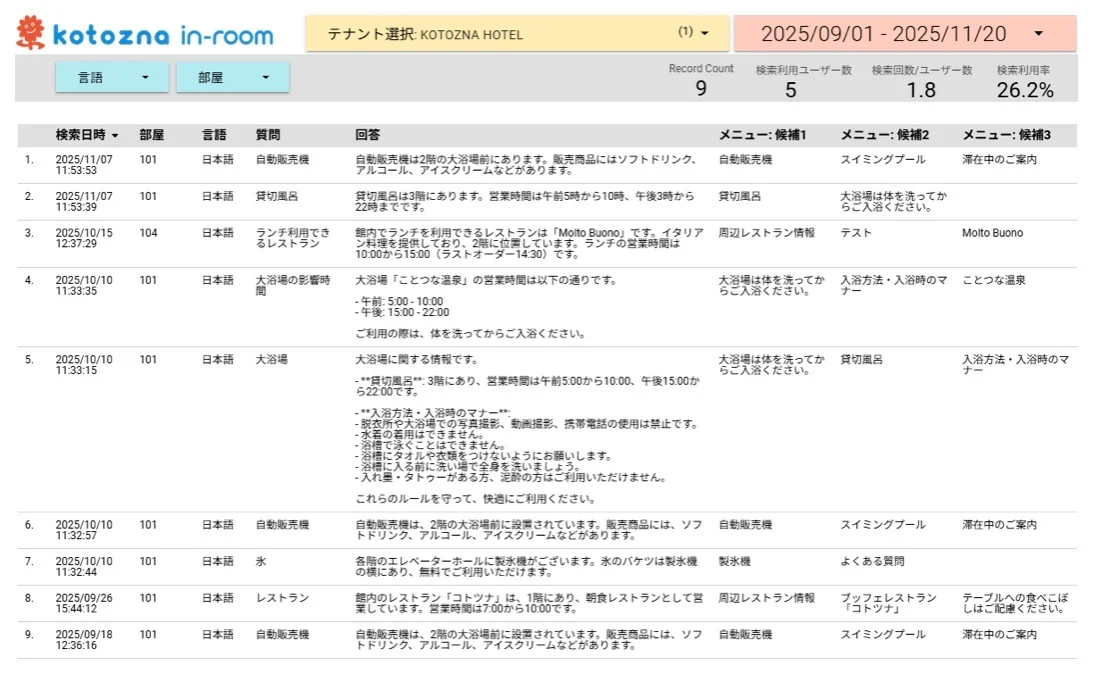Image resolution: width=1094 pixels, height=678 pixels.
Task: Click menu candidate 貸切風呂 in row 5 候補2
Action: (861, 360)
